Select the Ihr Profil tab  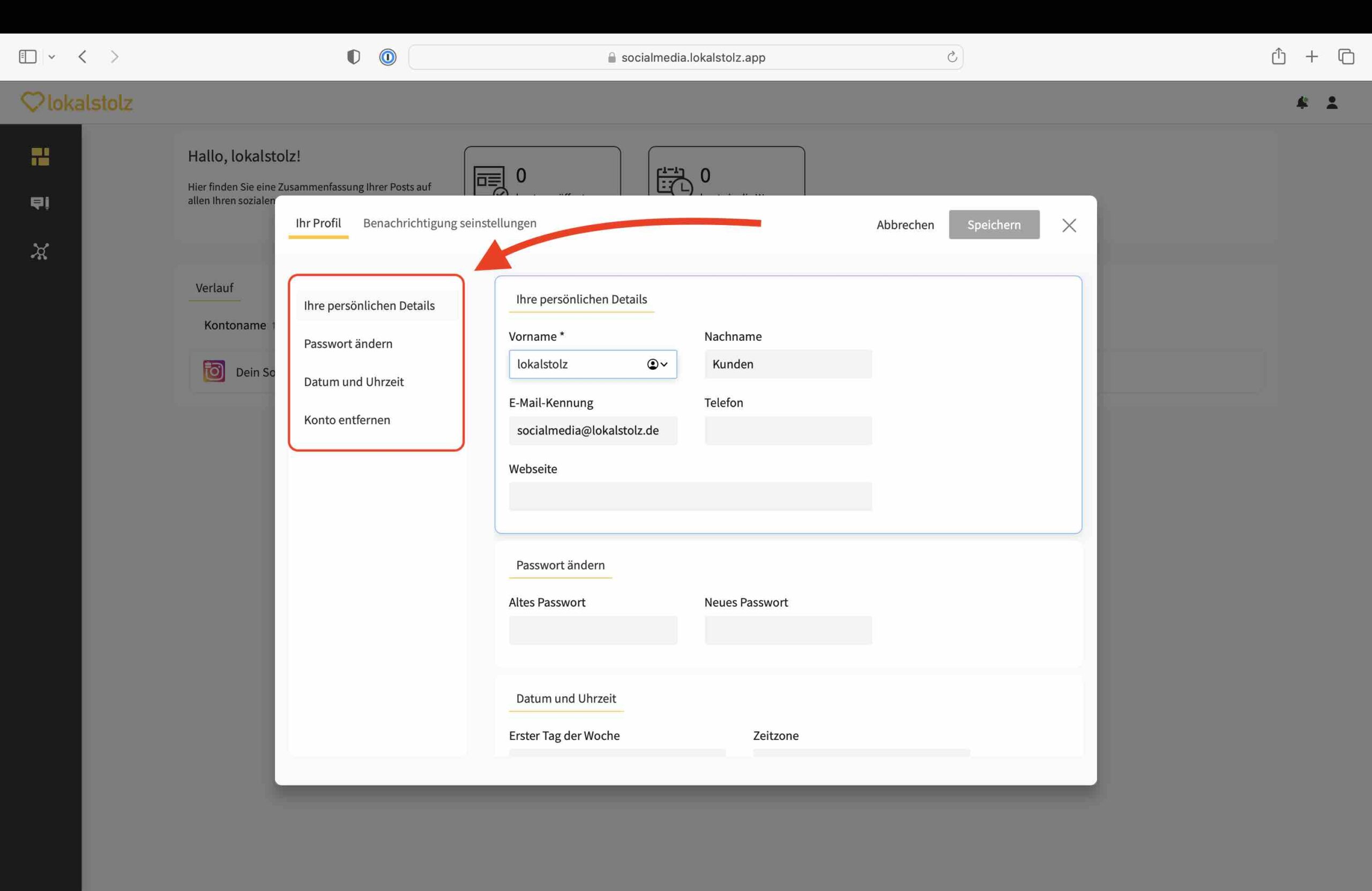click(318, 223)
